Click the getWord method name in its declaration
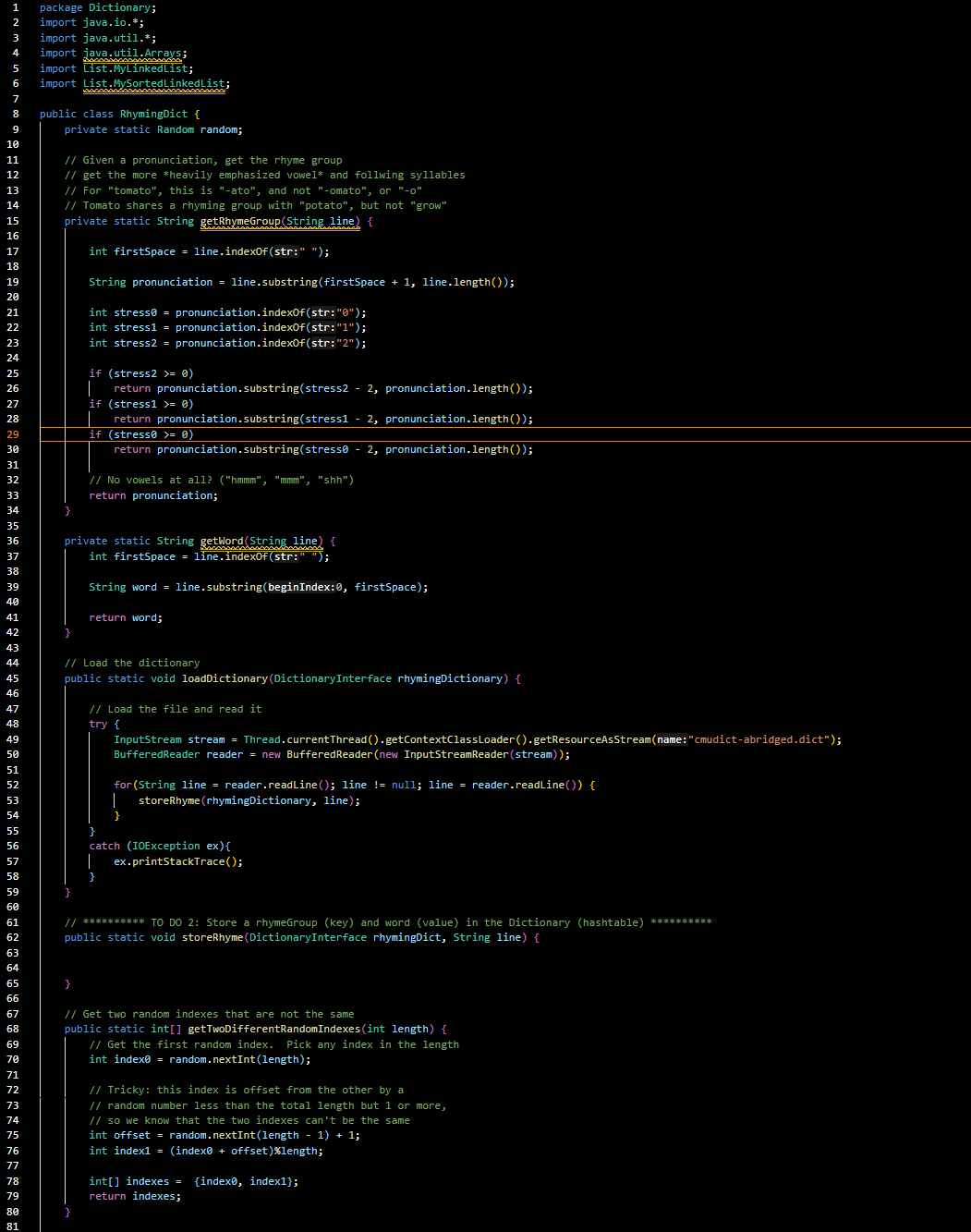The height and width of the screenshot is (1232, 971). [222, 541]
